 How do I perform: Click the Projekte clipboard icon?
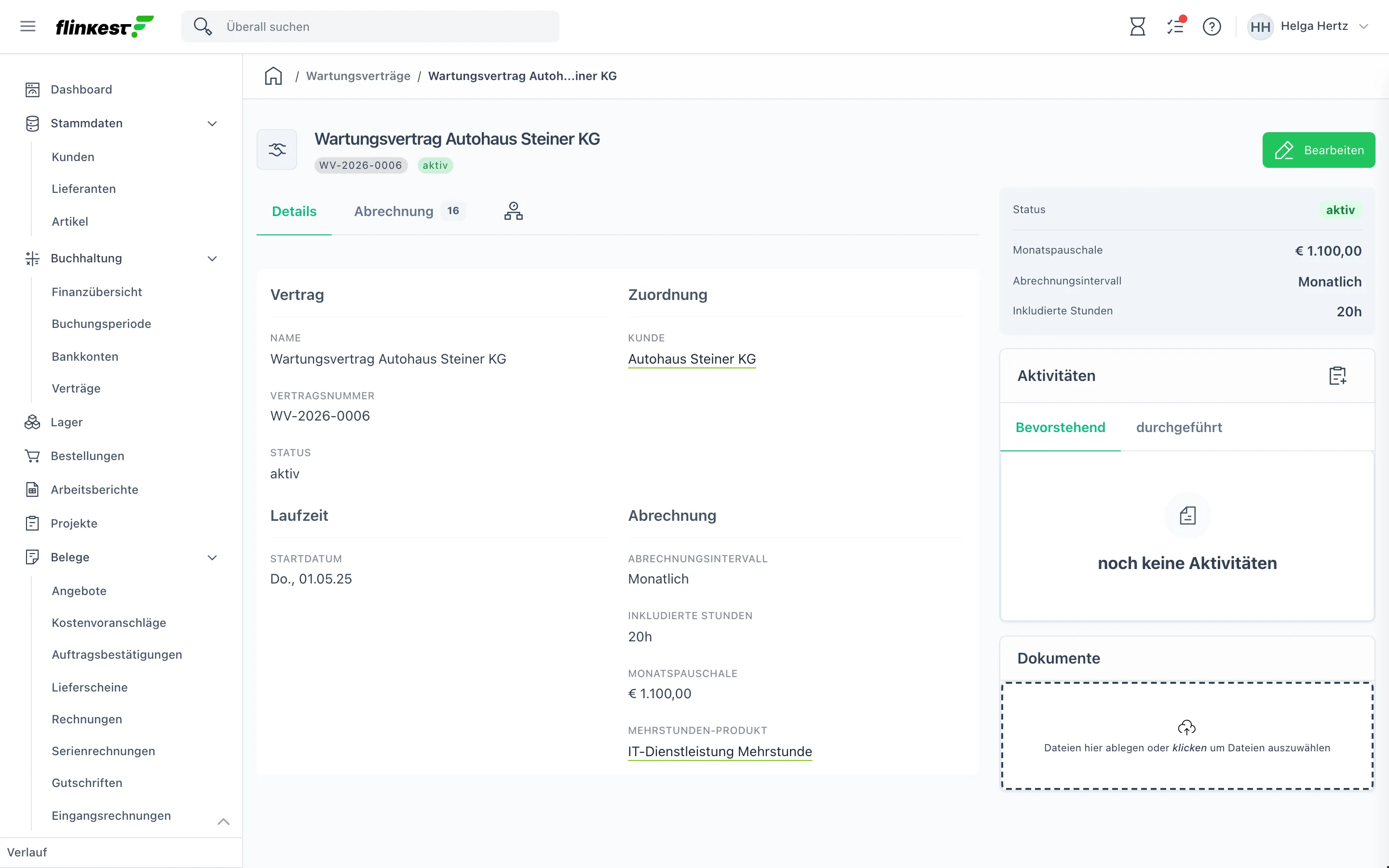coord(33,524)
